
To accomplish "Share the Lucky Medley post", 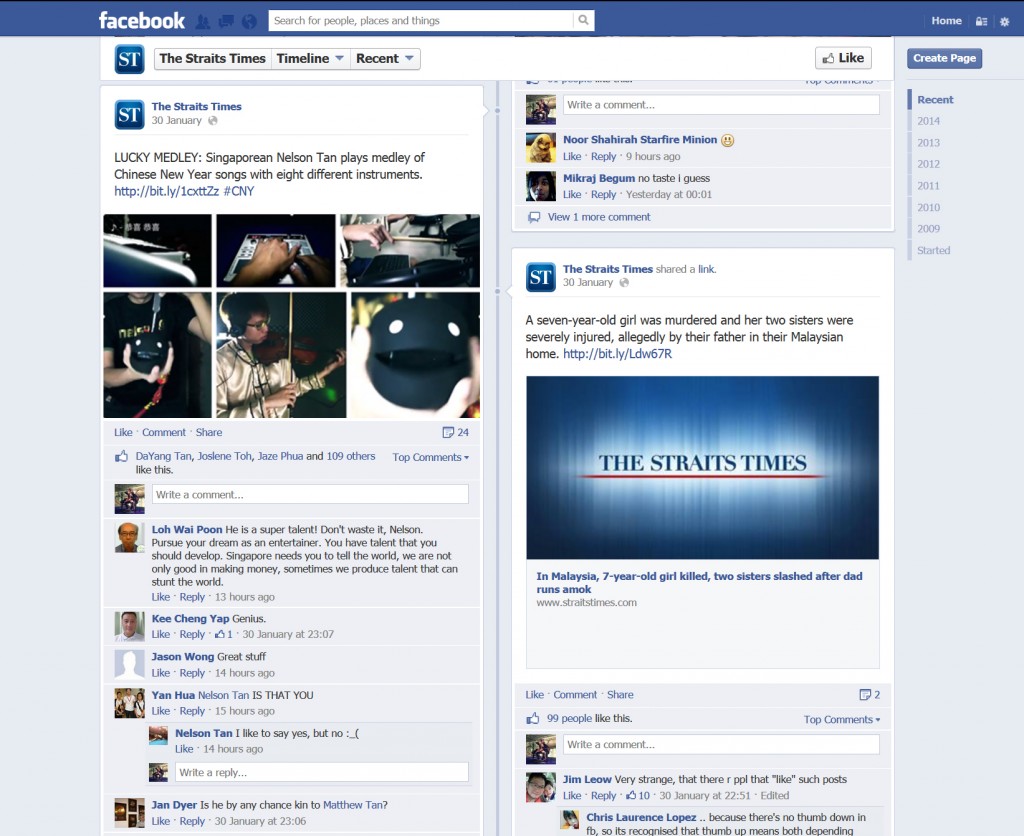I will 209,432.
